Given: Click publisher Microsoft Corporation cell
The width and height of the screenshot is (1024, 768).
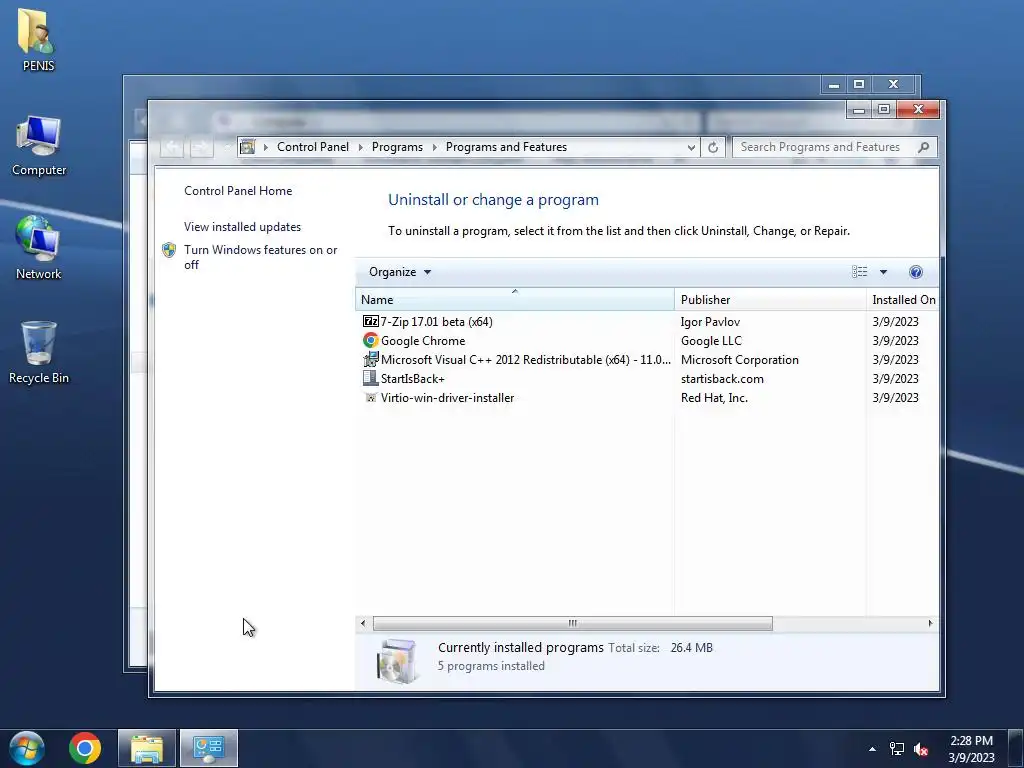Looking at the screenshot, I should point(739,359).
